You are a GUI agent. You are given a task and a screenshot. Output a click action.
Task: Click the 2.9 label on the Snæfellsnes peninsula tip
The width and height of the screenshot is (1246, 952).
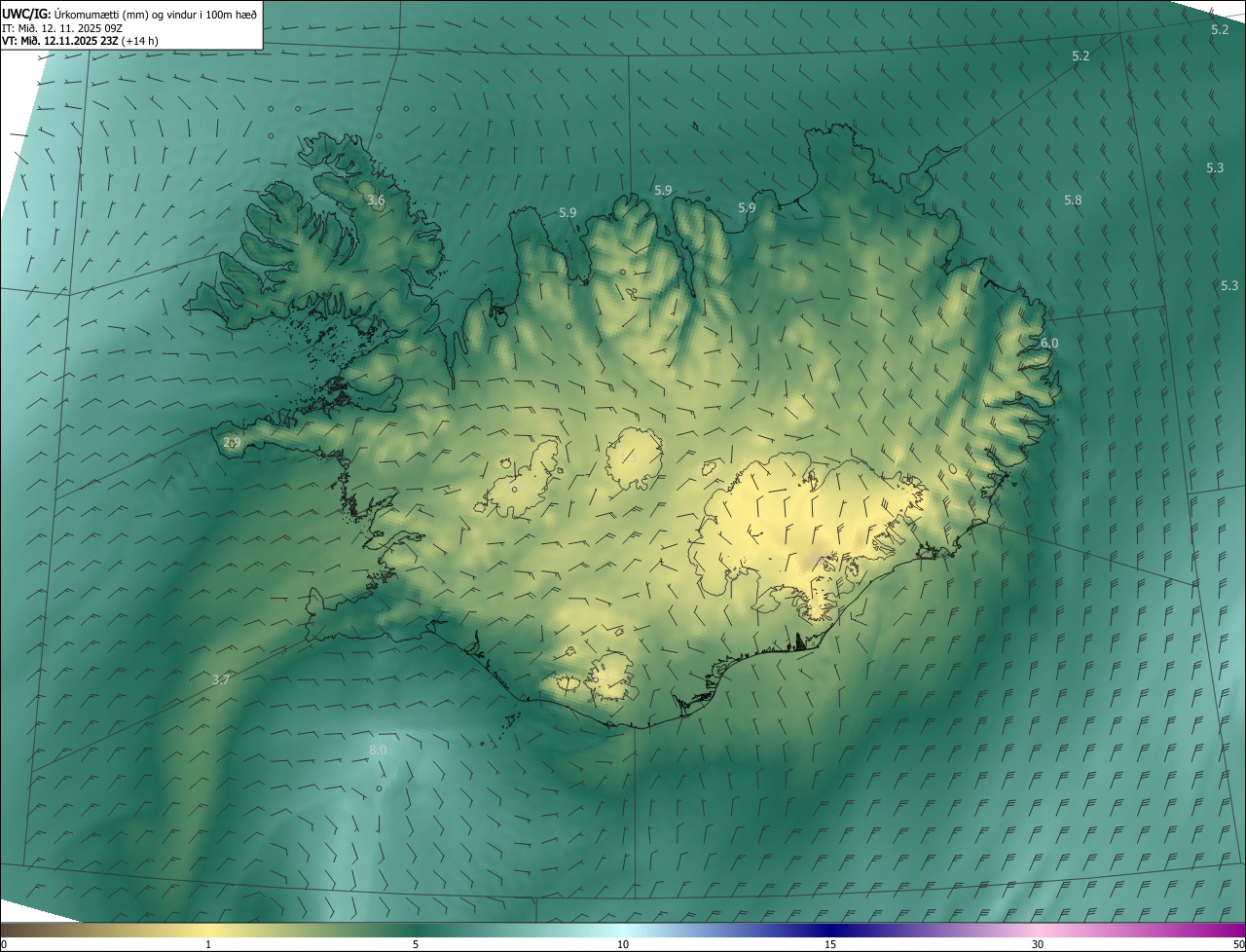point(232,443)
